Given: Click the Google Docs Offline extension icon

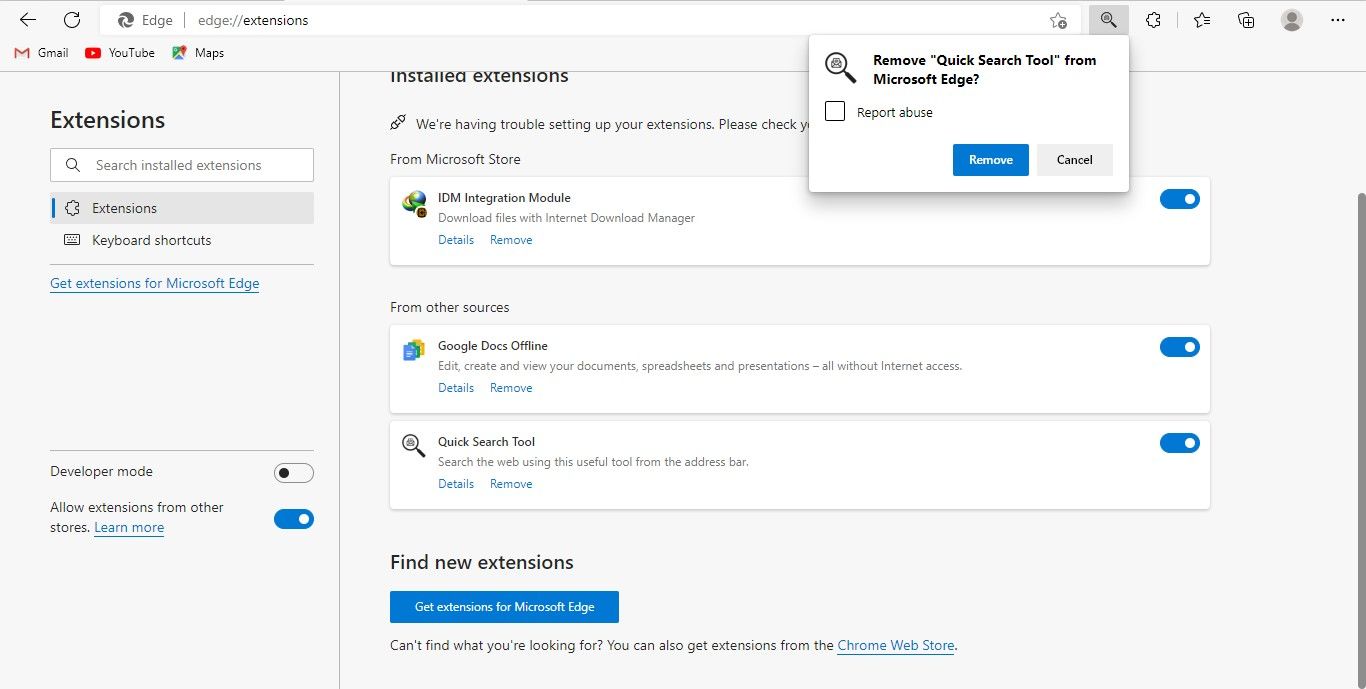Looking at the screenshot, I should 413,349.
